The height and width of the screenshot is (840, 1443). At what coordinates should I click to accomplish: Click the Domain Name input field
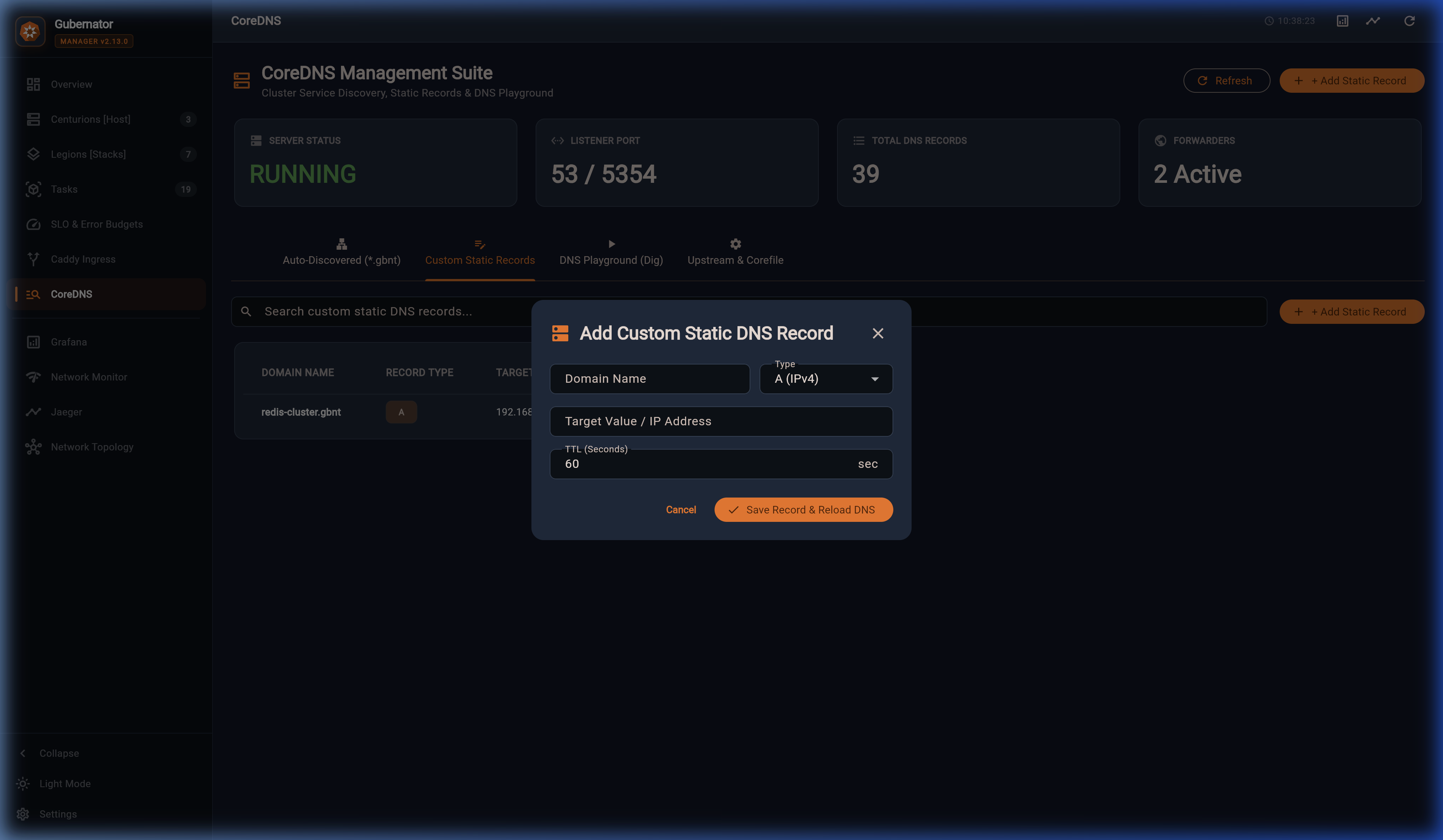pyautogui.click(x=649, y=379)
